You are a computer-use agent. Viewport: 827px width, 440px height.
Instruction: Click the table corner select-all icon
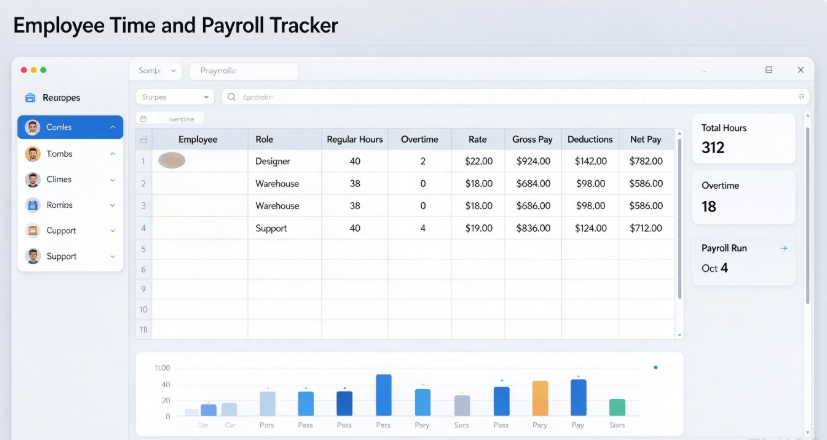[x=143, y=140]
